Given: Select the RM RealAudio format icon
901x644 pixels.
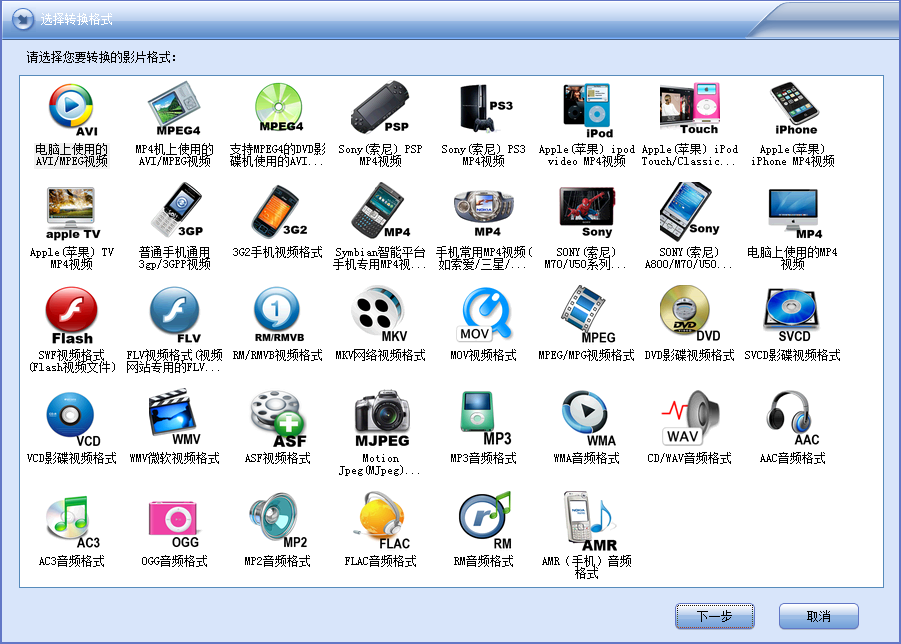Looking at the screenshot, I should point(484,521).
